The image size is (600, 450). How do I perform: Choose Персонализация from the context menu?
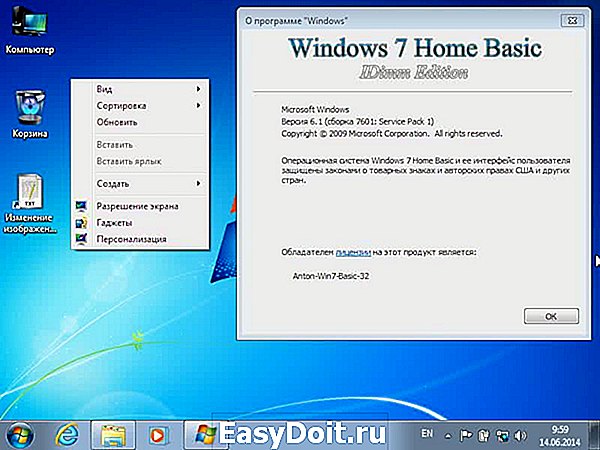click(140, 239)
